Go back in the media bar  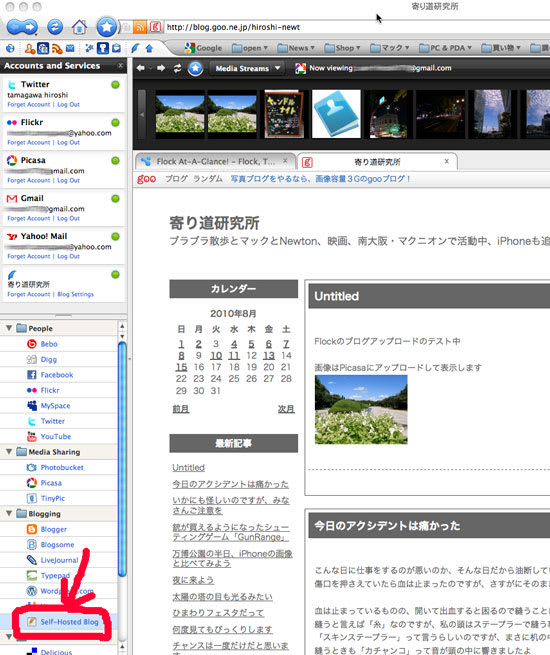tap(141, 68)
